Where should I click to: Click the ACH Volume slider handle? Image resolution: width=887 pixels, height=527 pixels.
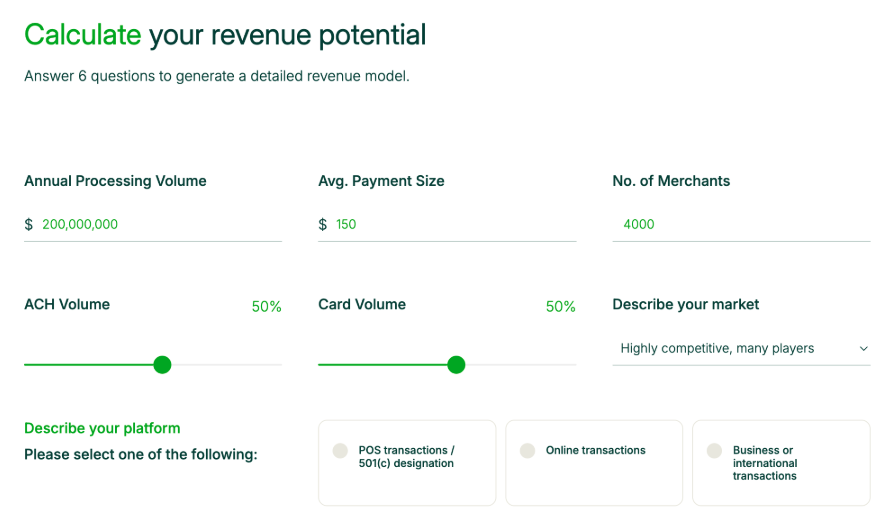click(162, 365)
